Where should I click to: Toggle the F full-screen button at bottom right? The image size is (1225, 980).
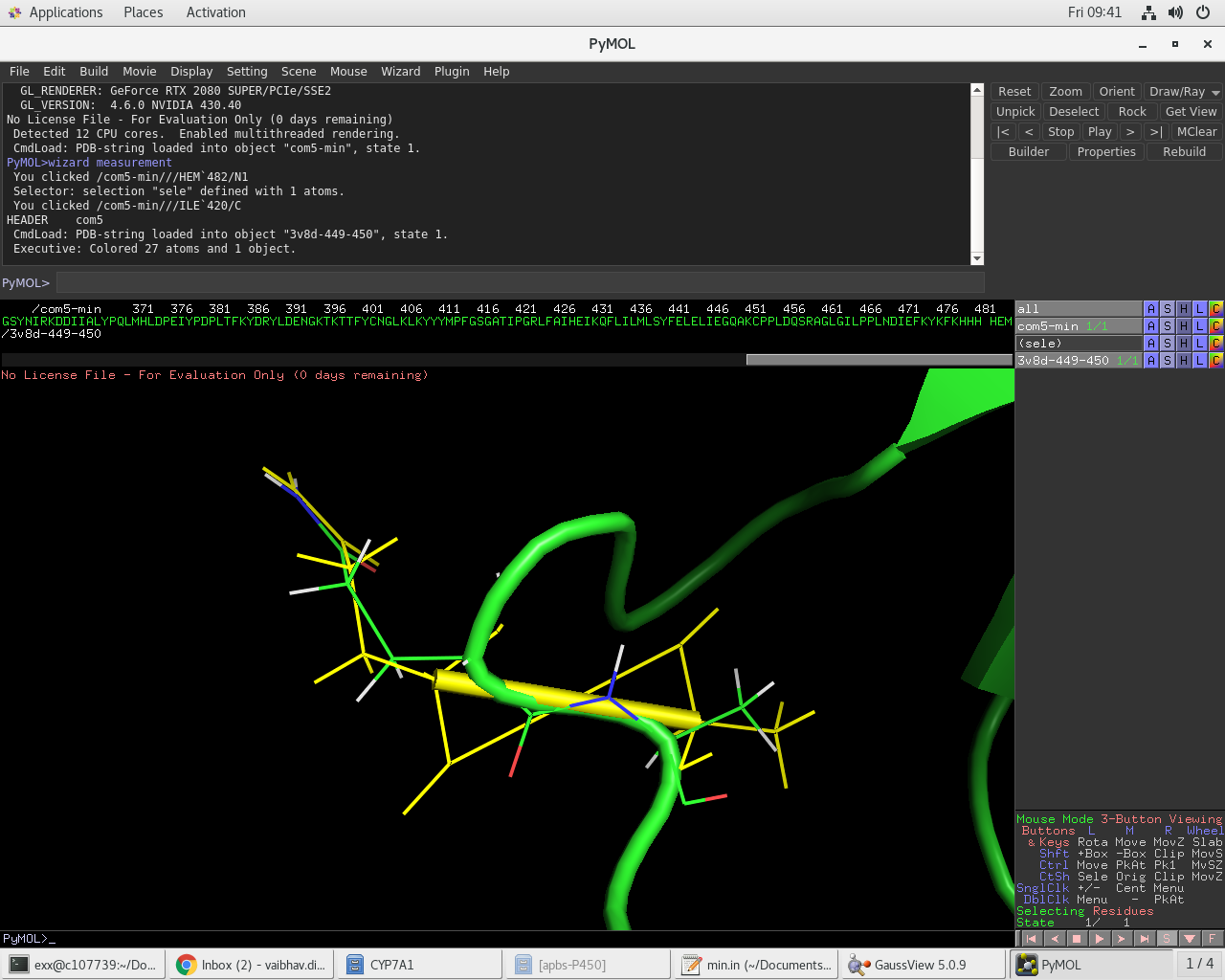point(1212,939)
